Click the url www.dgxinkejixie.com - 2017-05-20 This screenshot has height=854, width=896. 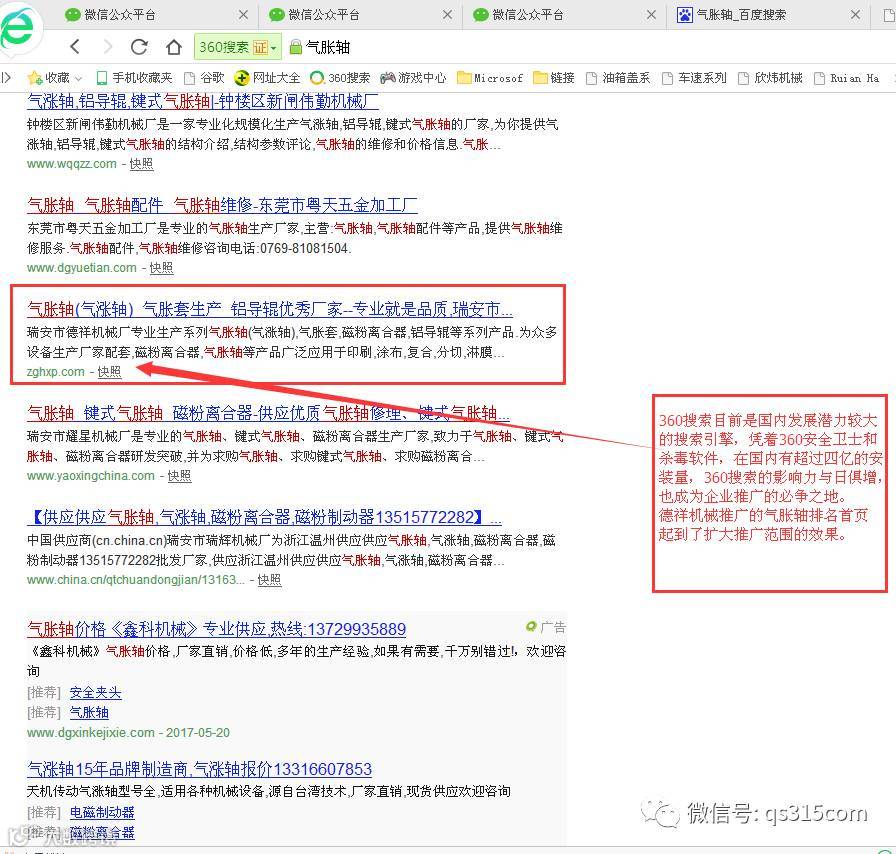[129, 733]
